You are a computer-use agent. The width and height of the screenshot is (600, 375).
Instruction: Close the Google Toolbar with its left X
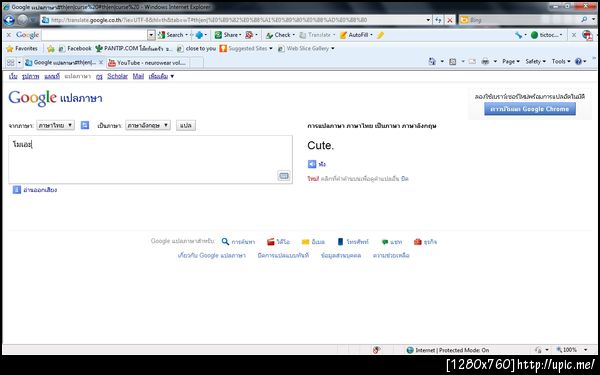click(8, 35)
